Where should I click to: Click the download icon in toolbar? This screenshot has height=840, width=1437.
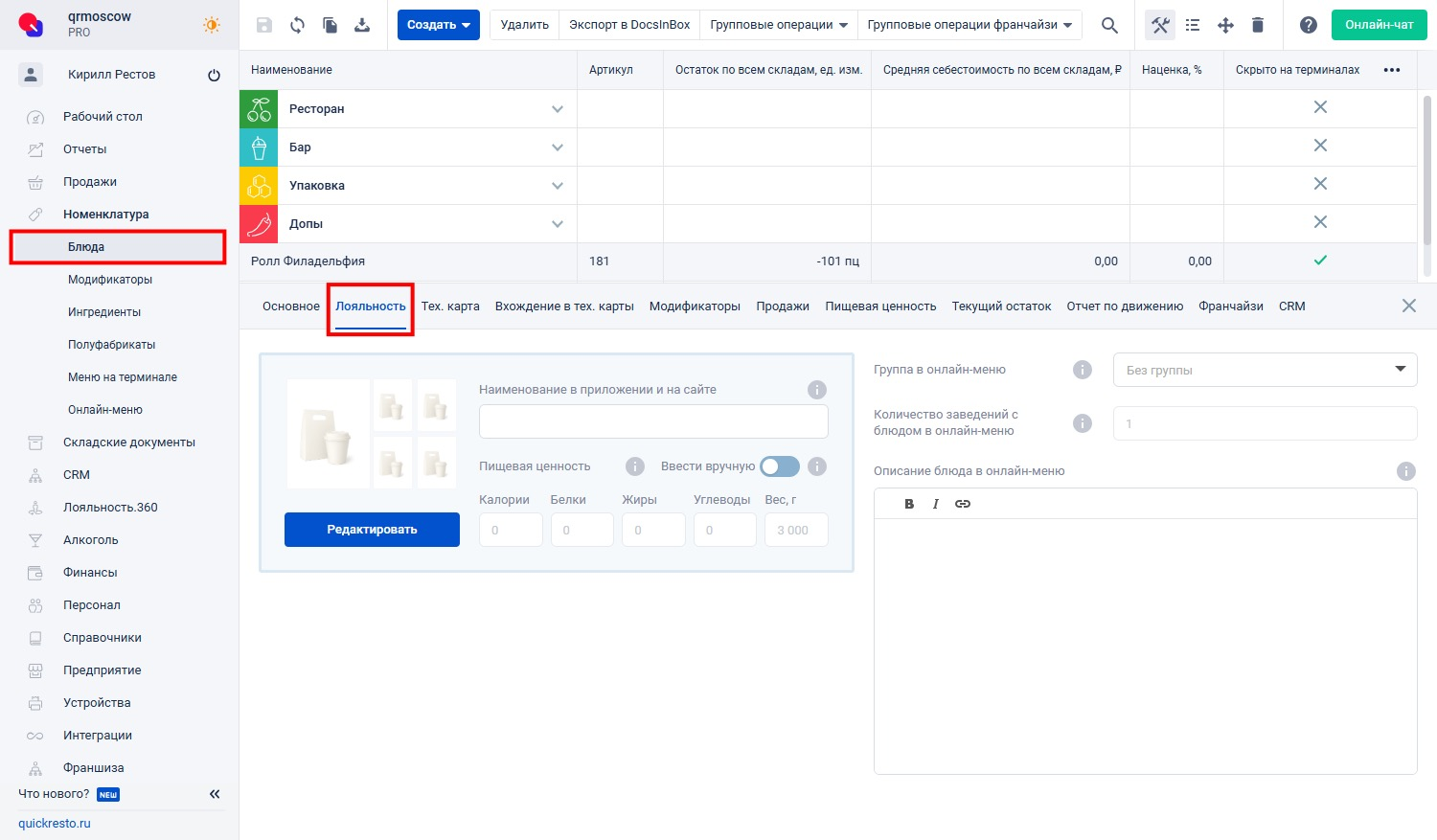point(362,25)
